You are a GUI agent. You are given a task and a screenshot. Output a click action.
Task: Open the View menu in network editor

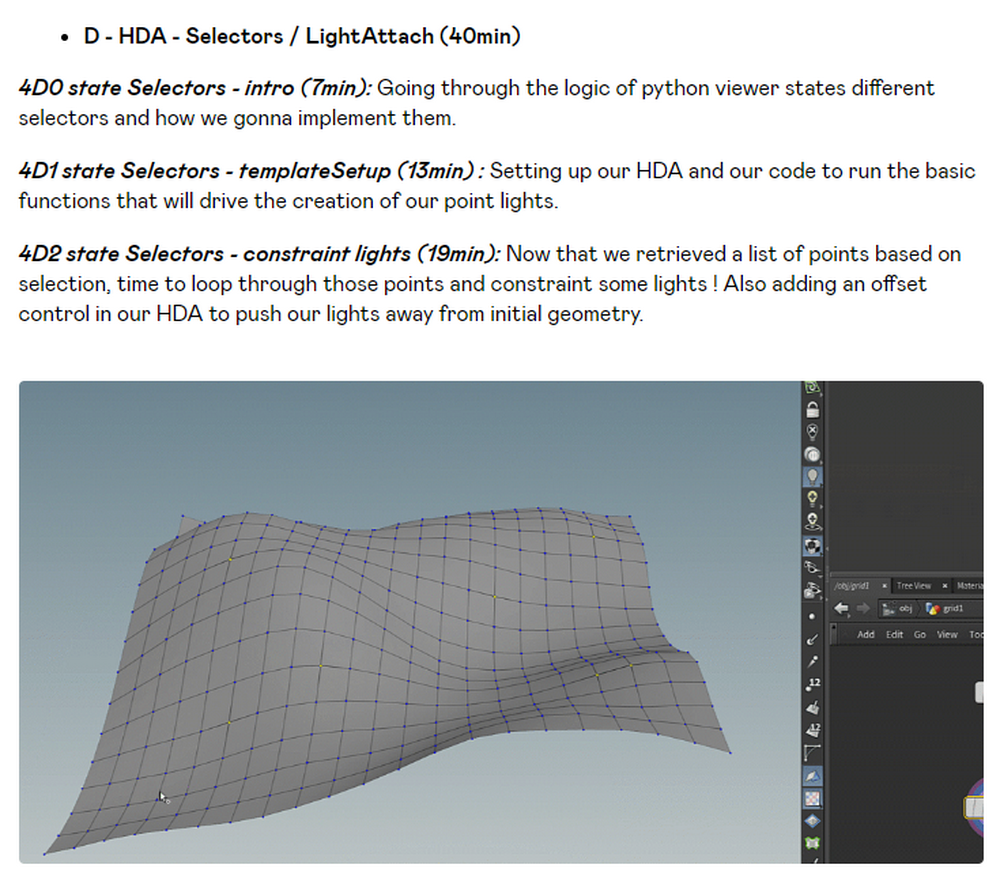point(947,635)
